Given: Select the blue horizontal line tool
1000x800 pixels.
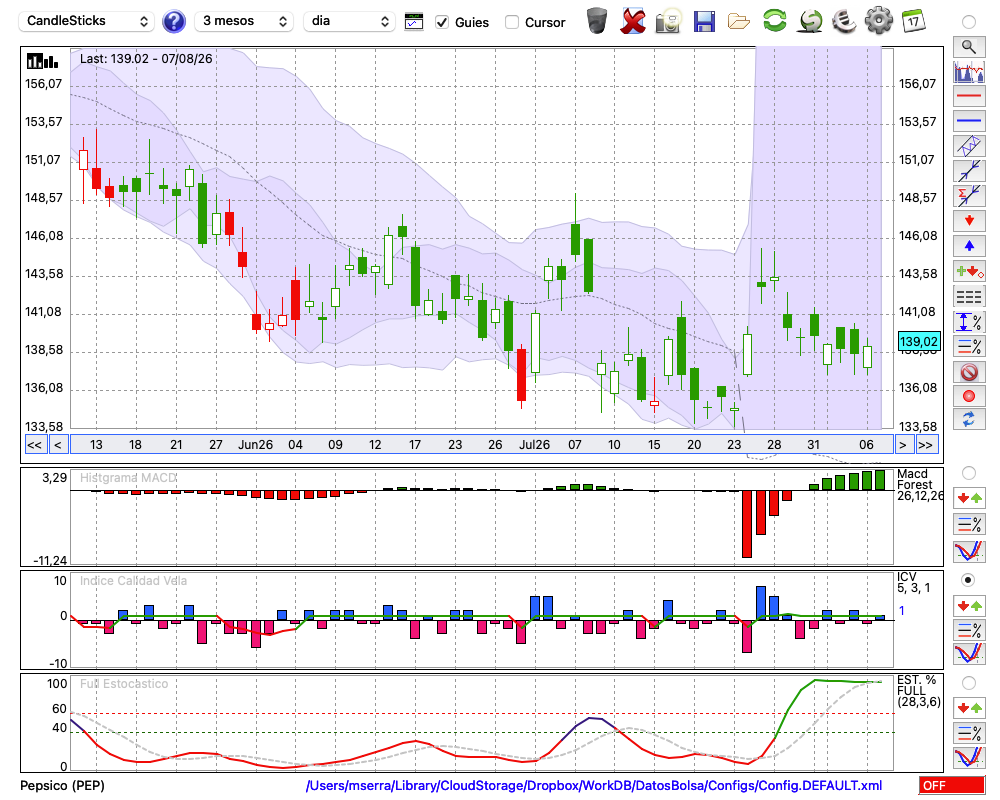Looking at the screenshot, I should click(x=969, y=121).
